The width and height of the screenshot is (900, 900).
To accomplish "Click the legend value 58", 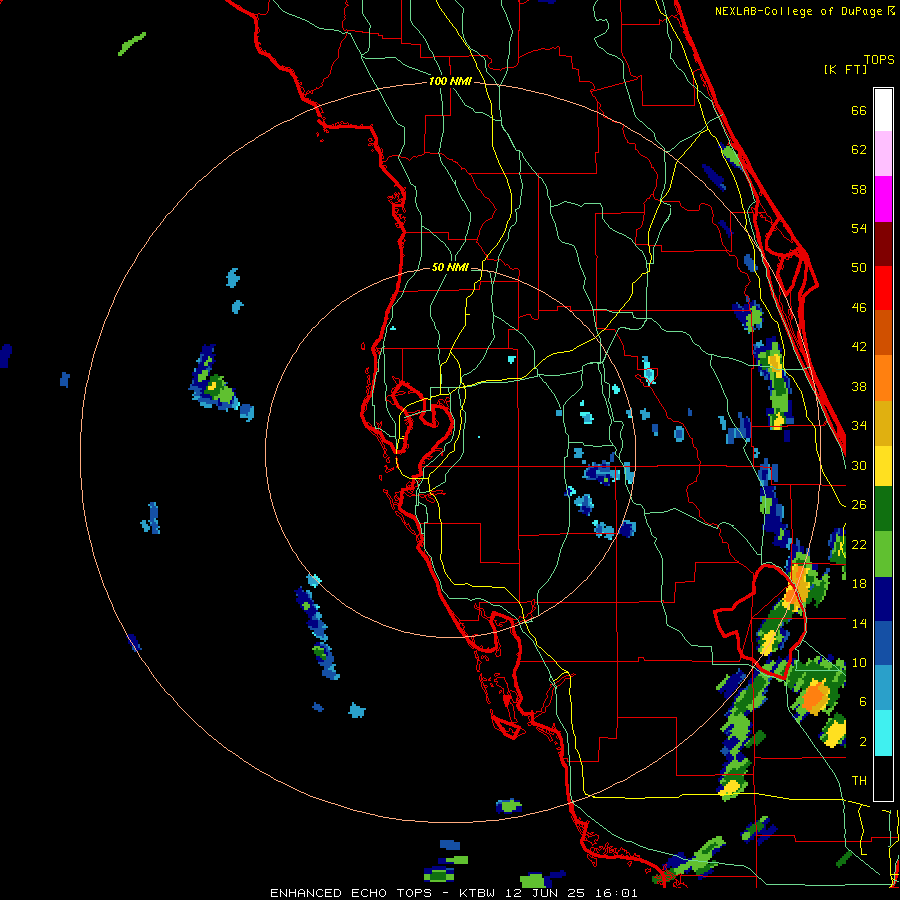I will 859,189.
